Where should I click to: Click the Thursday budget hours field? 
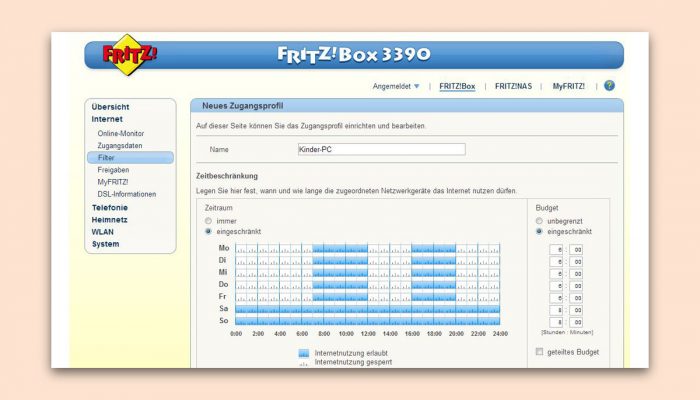(x=556, y=286)
